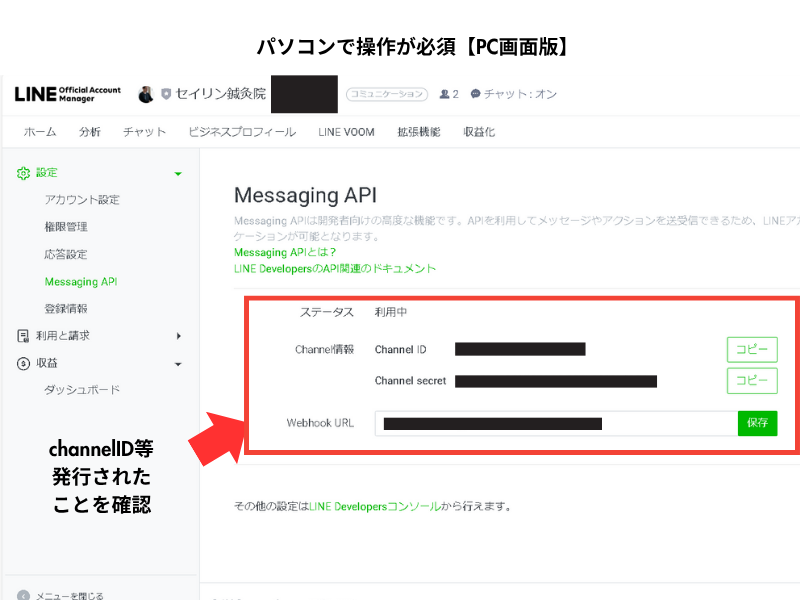Viewport: 800px width, 600px height.
Task: Click the shield badge beside セイリン鍼灸院
Action: [166, 94]
